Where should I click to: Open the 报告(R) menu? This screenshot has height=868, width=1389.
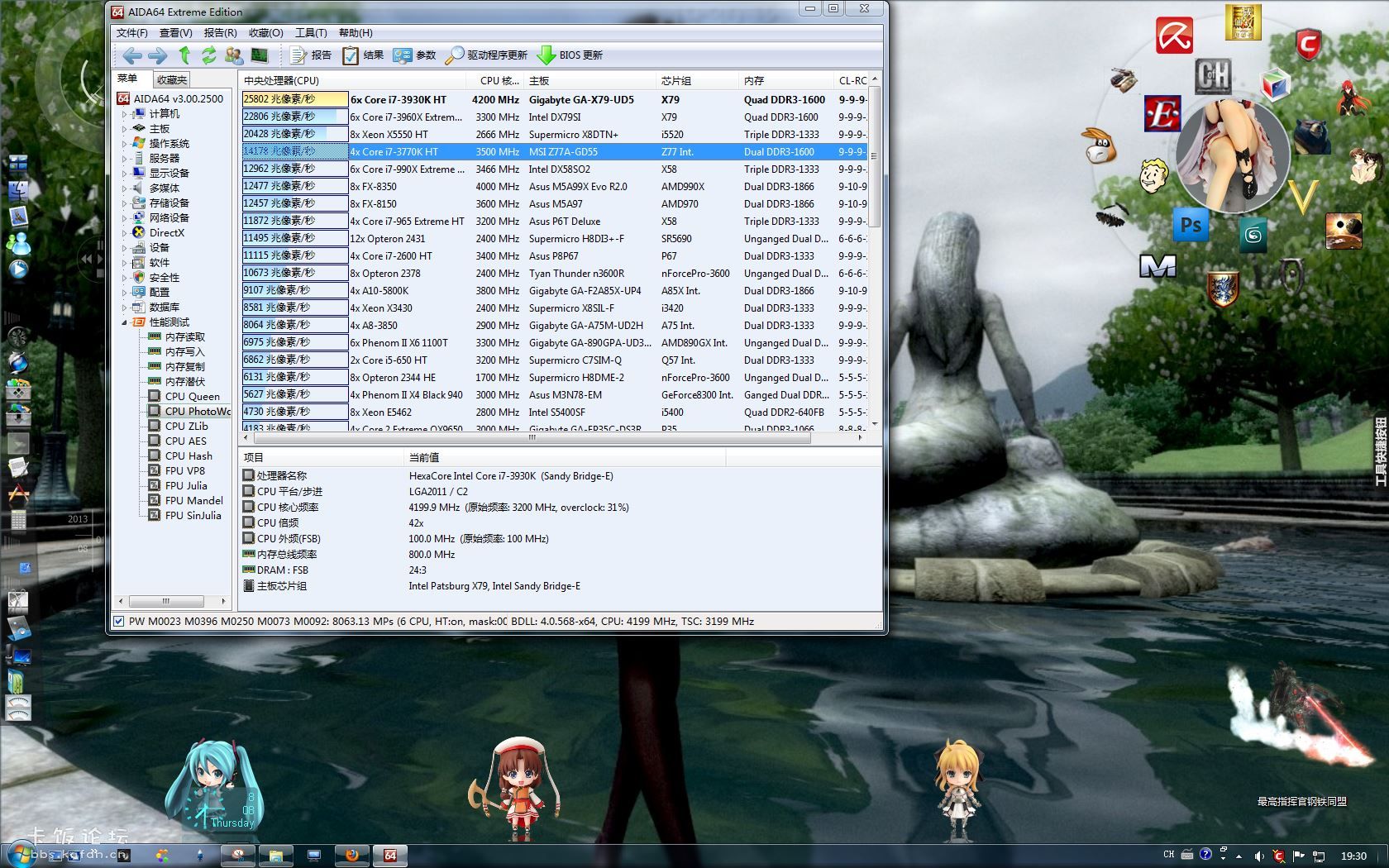221,32
